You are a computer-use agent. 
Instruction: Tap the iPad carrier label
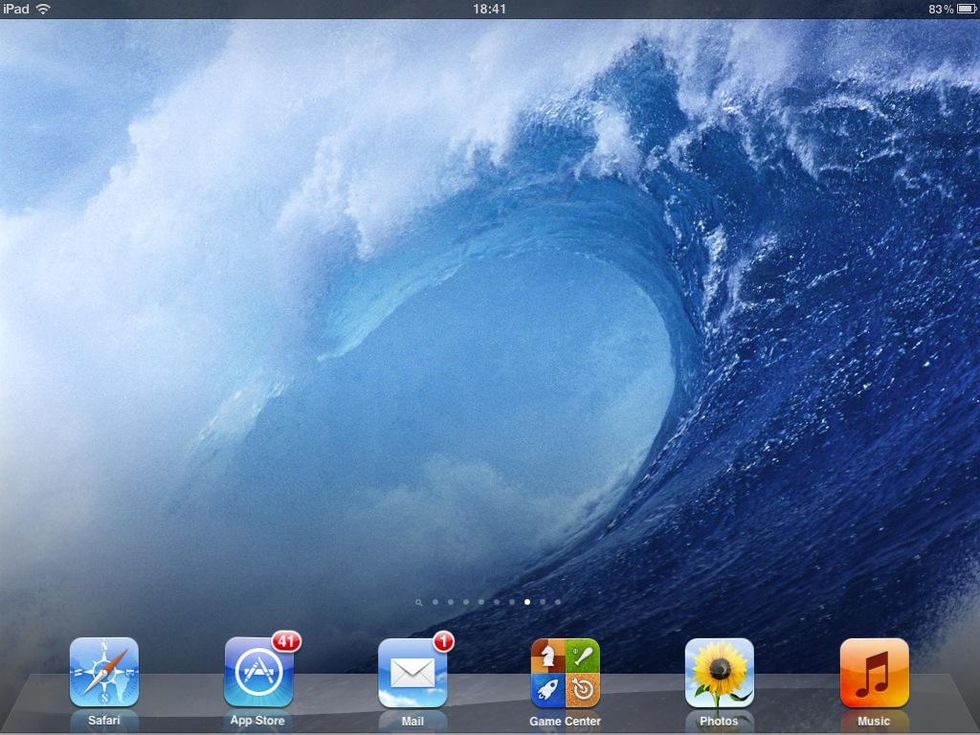coord(16,9)
